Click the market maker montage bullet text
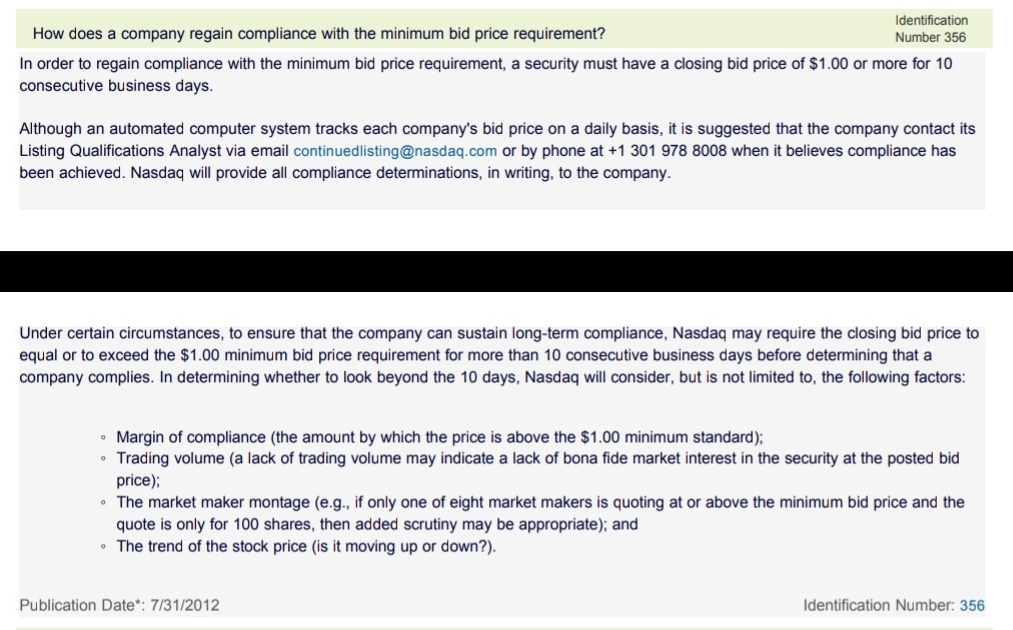 540,513
